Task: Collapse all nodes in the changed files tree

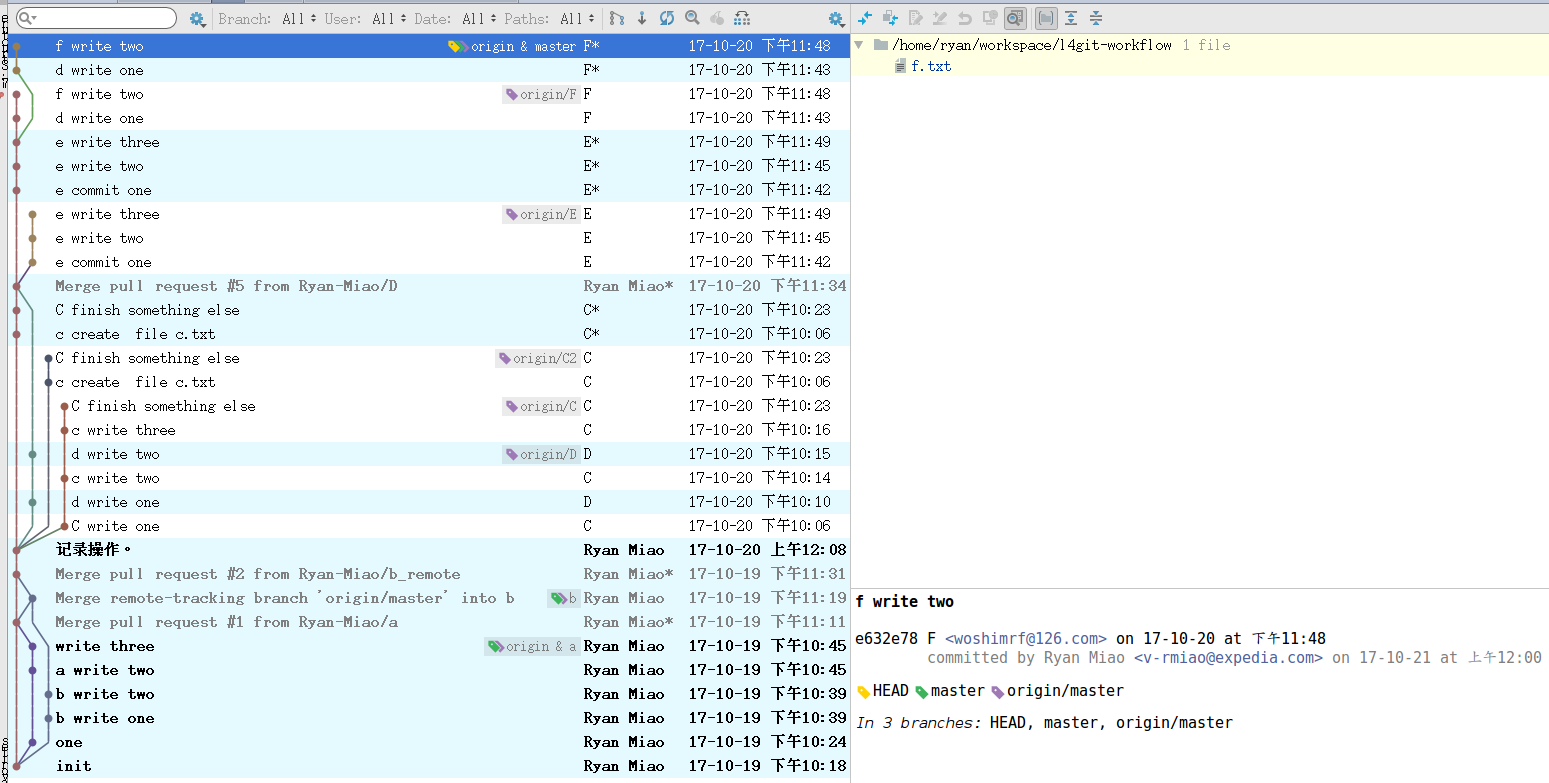Action: (1096, 17)
